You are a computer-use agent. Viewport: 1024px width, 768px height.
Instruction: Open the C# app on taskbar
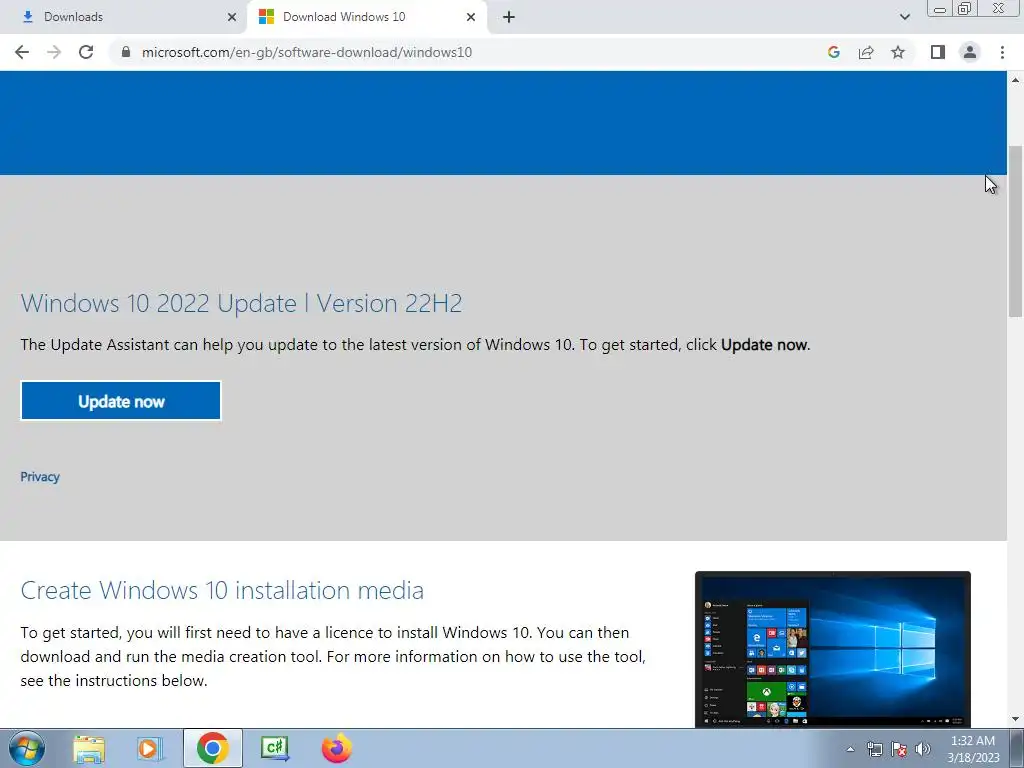[275, 748]
